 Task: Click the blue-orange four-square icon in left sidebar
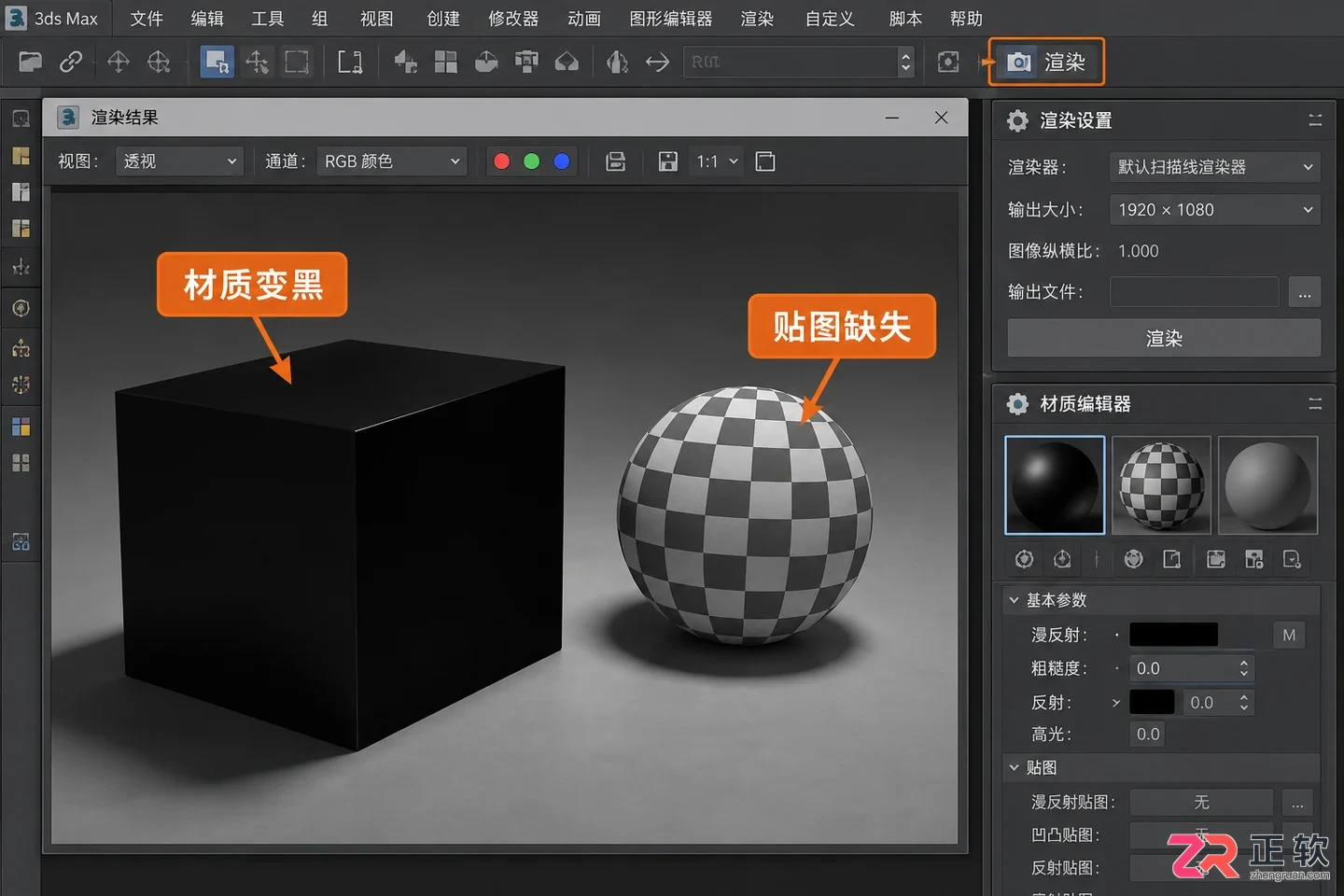pos(21,427)
